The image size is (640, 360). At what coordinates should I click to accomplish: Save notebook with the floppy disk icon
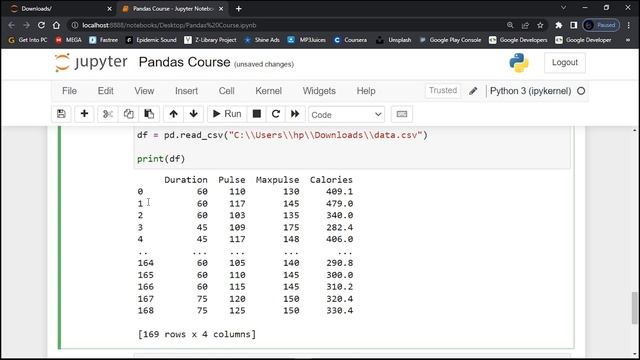pyautogui.click(x=61, y=114)
